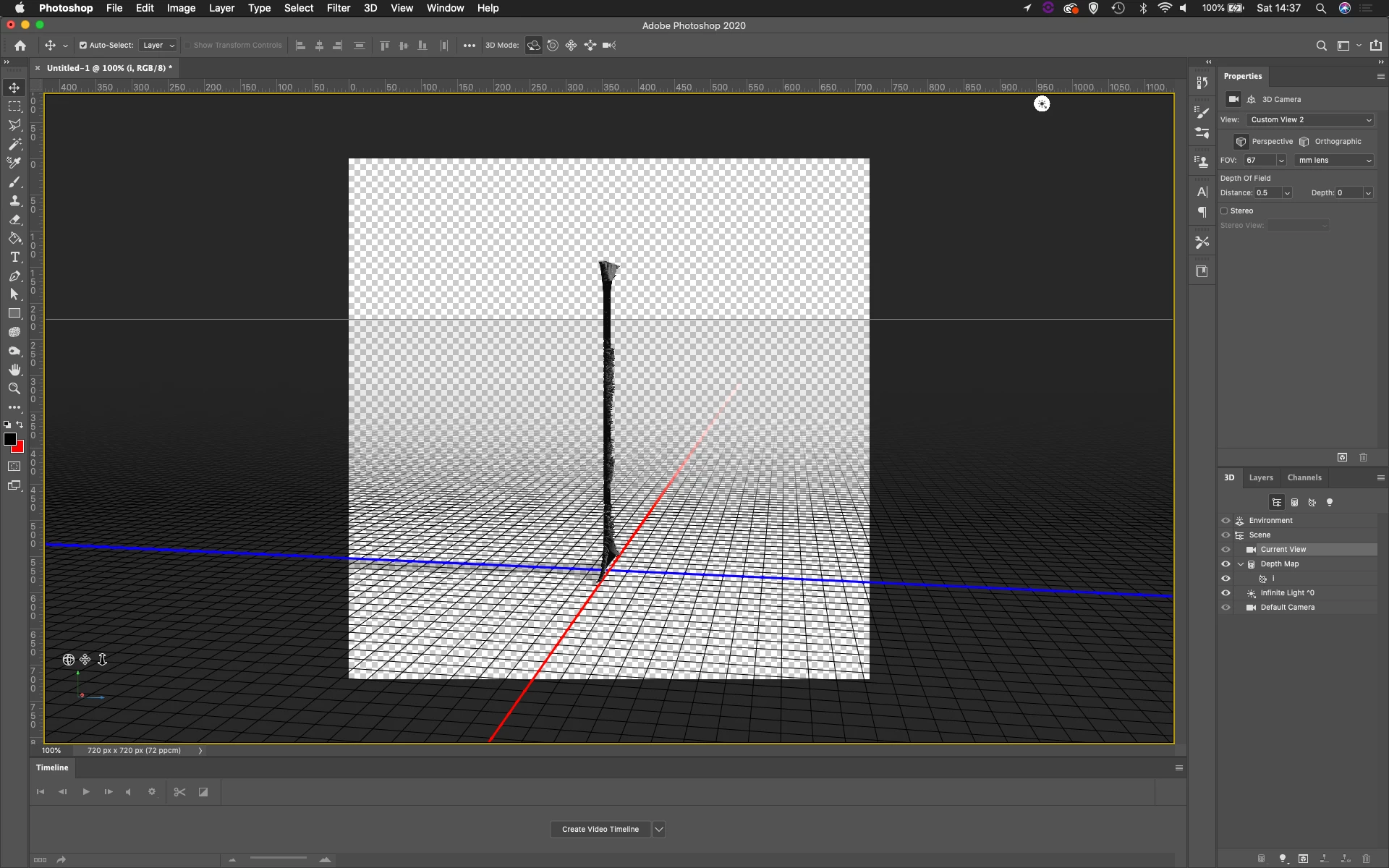Select the Magic Wand tool
1389x868 pixels.
coord(14,144)
